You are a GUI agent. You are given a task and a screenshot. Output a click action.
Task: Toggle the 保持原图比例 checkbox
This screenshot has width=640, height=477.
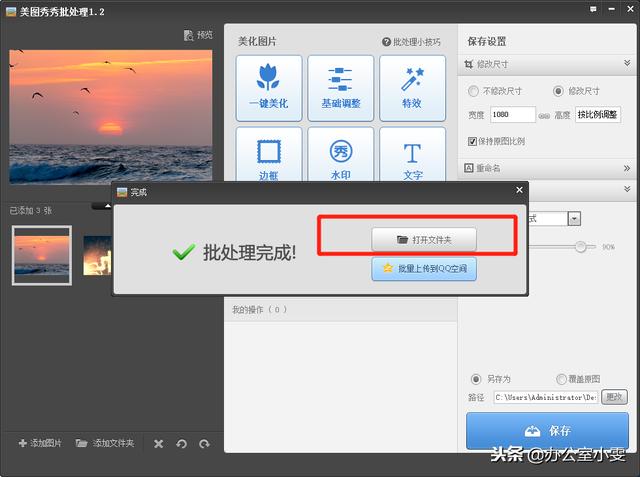click(x=472, y=141)
